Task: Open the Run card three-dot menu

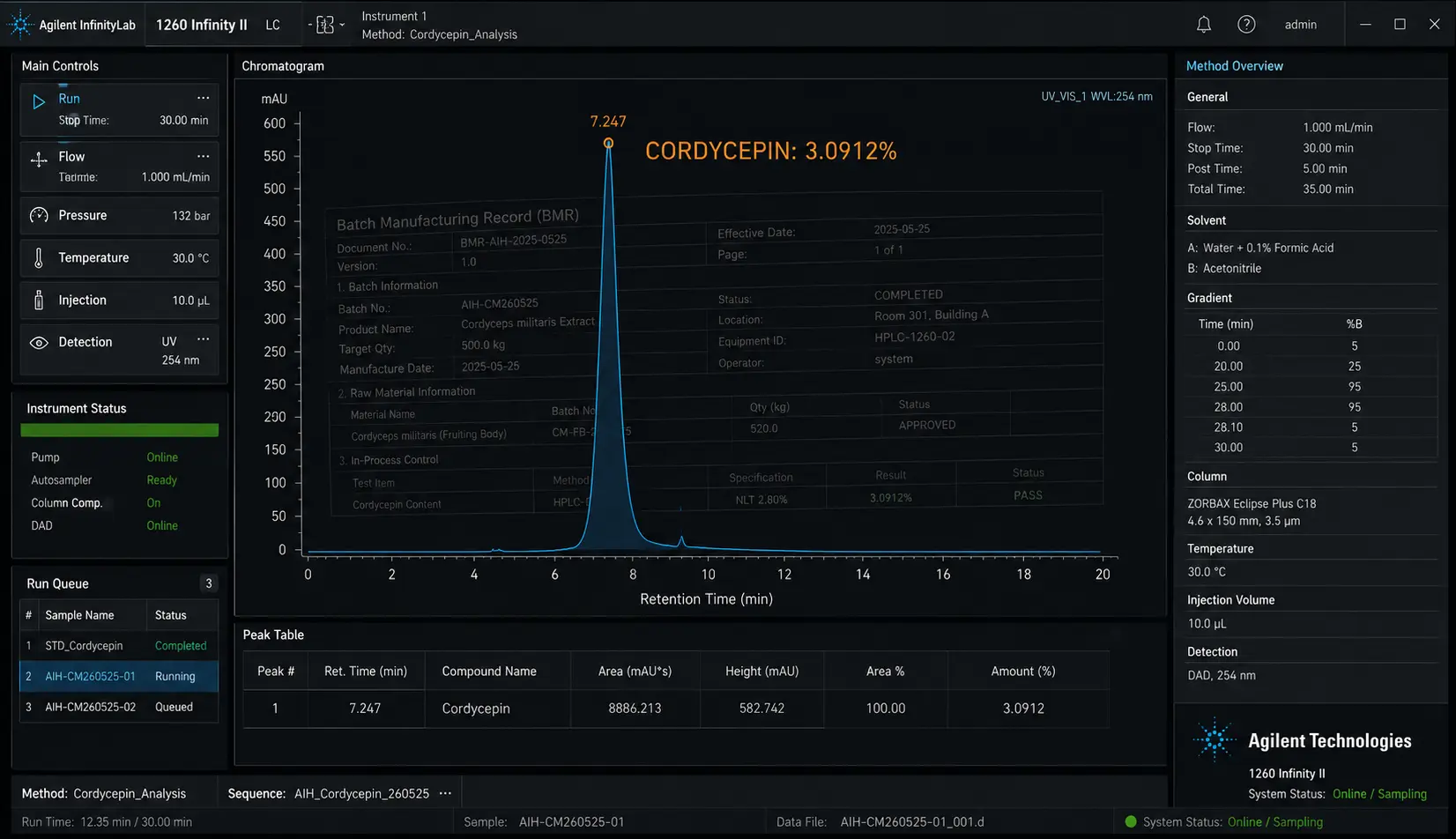Action: coord(204,98)
